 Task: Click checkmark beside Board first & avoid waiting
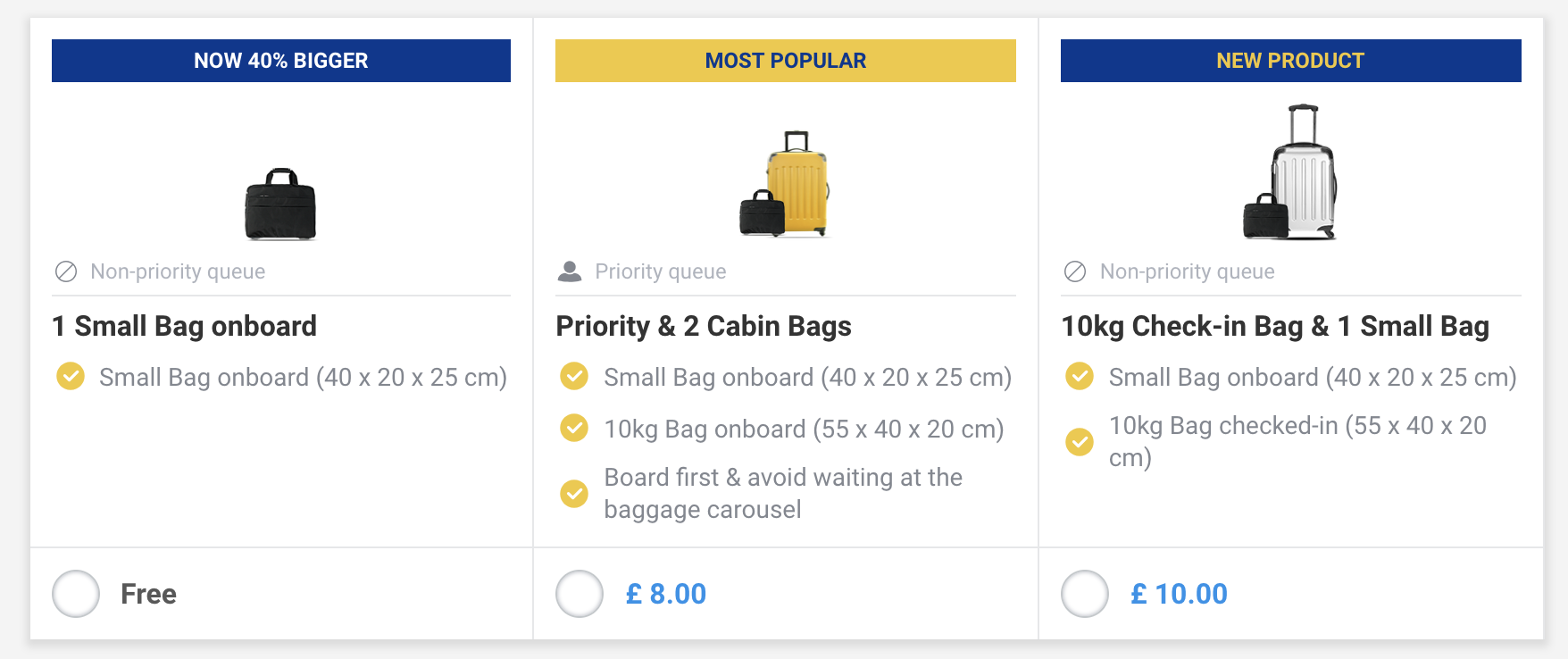tap(574, 493)
